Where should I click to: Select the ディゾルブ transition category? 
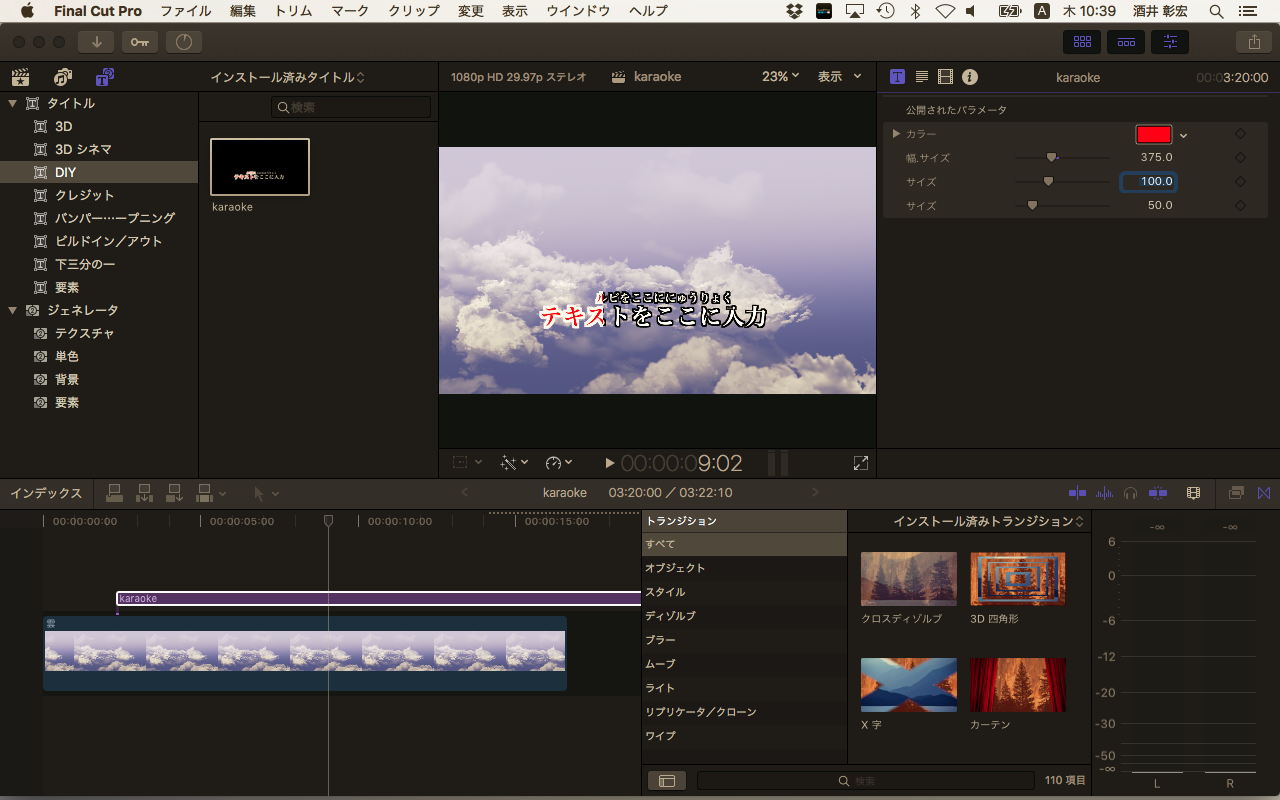coord(670,616)
